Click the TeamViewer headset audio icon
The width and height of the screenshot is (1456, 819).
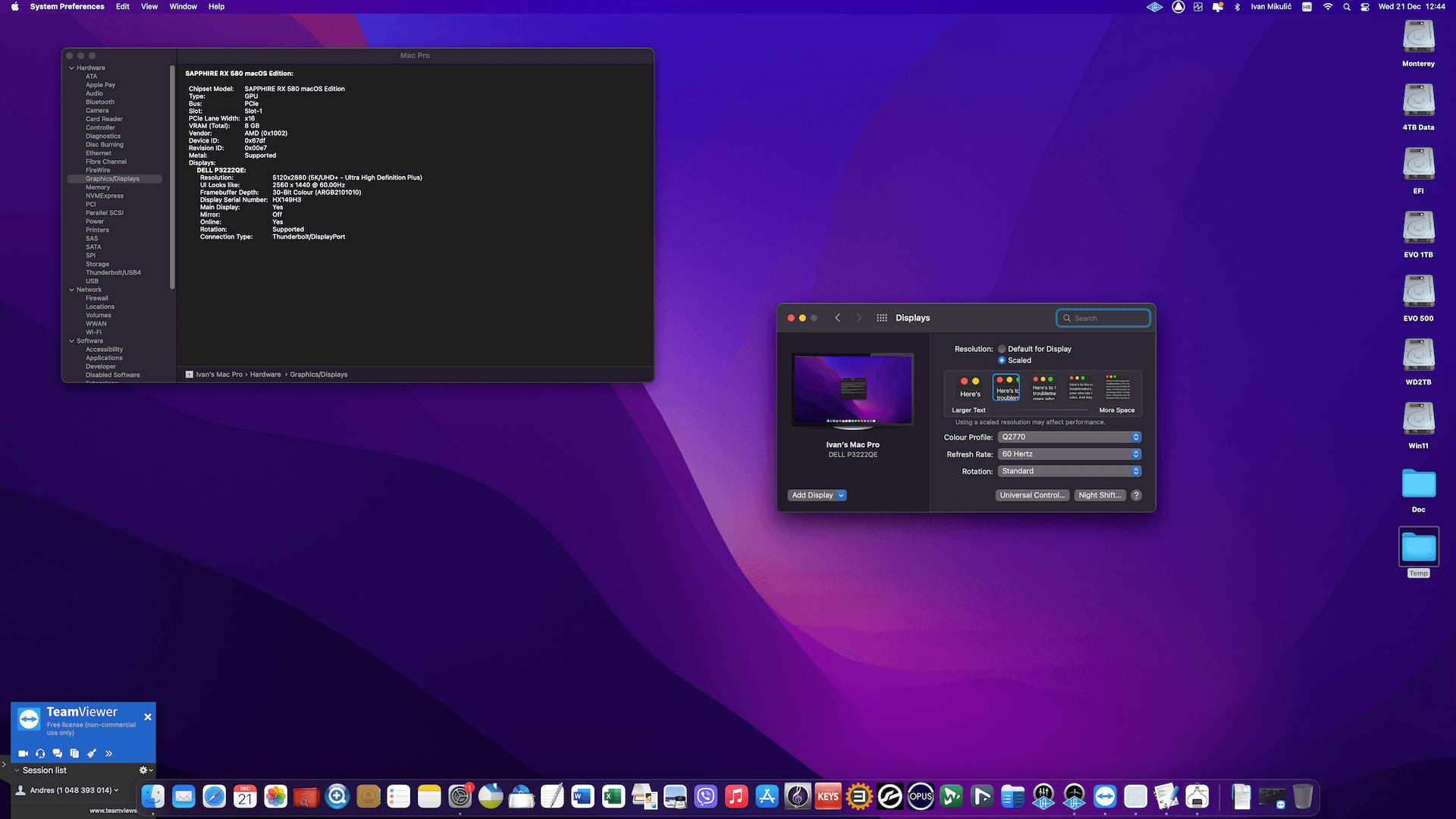coord(40,754)
